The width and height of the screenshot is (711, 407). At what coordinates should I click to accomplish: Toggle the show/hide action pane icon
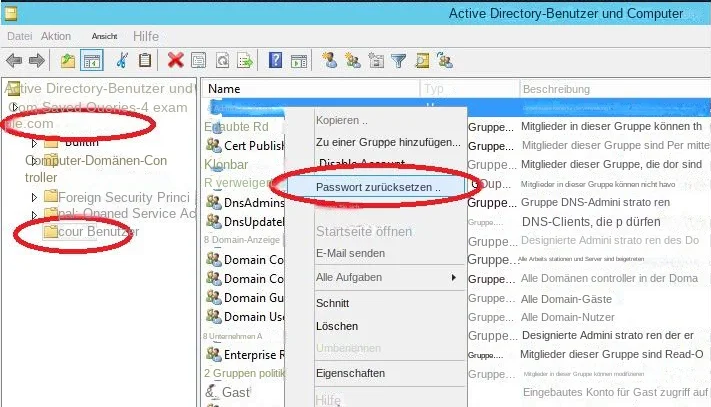click(299, 61)
